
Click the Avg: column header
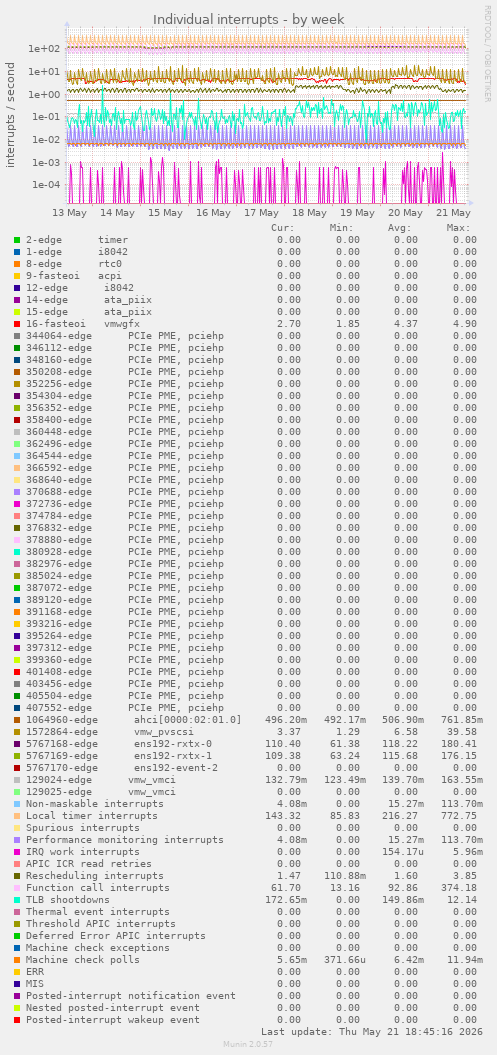point(399,227)
